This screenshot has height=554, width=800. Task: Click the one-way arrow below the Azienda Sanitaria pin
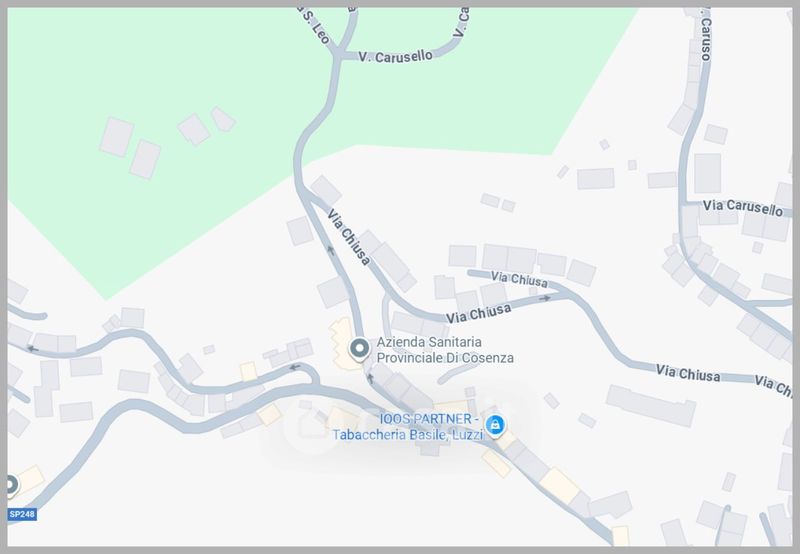pyautogui.click(x=370, y=378)
